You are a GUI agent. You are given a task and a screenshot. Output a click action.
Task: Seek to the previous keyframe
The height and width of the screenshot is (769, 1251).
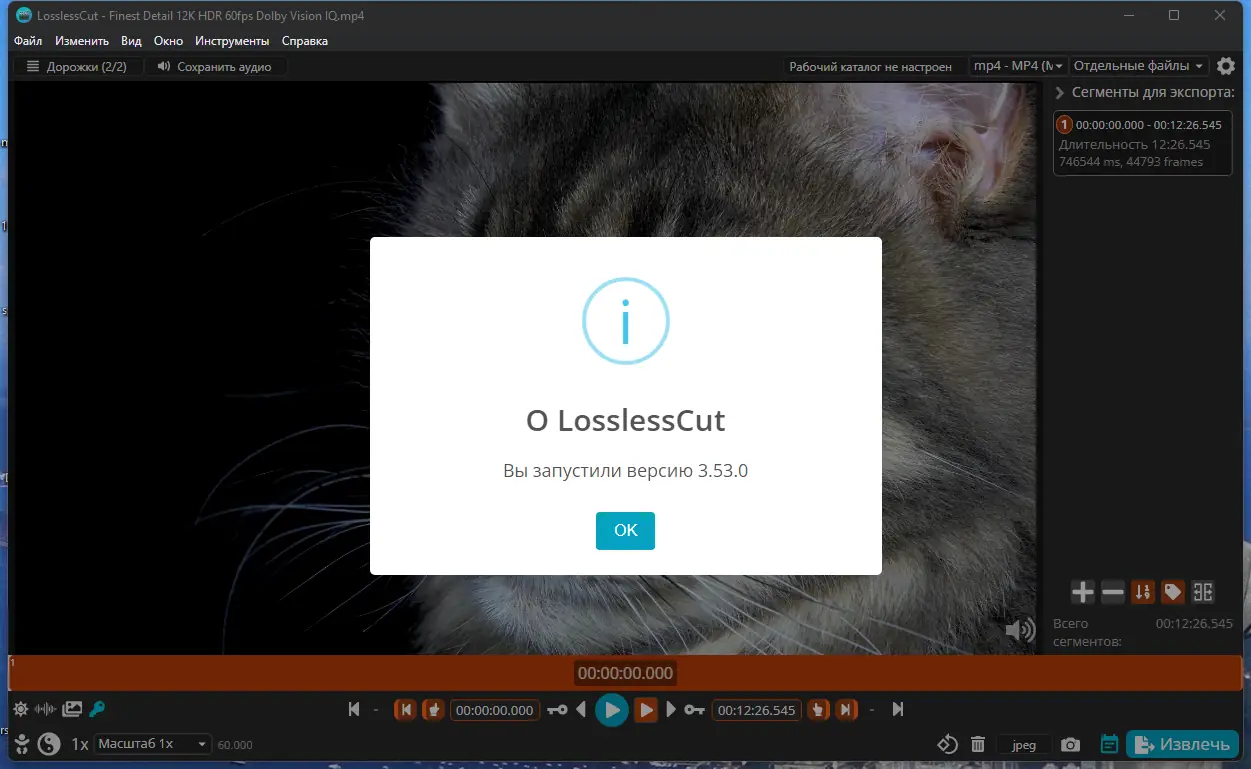point(557,710)
